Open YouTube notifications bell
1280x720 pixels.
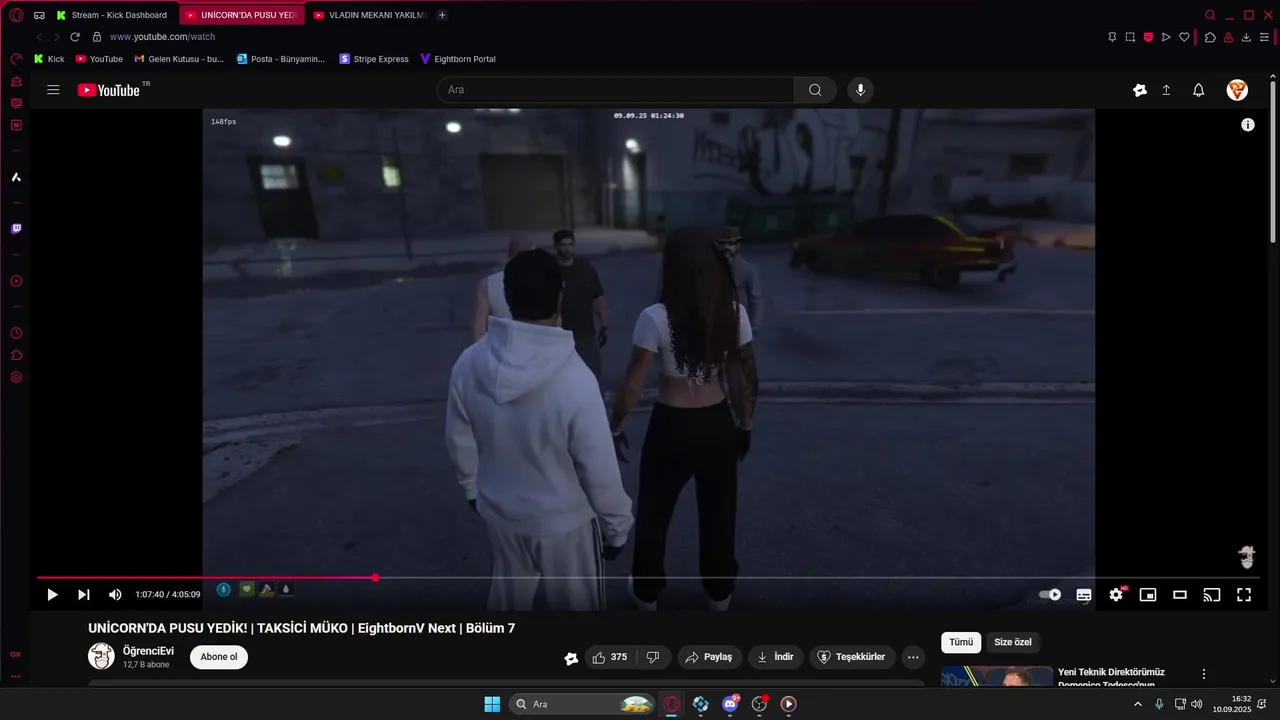click(x=1198, y=90)
